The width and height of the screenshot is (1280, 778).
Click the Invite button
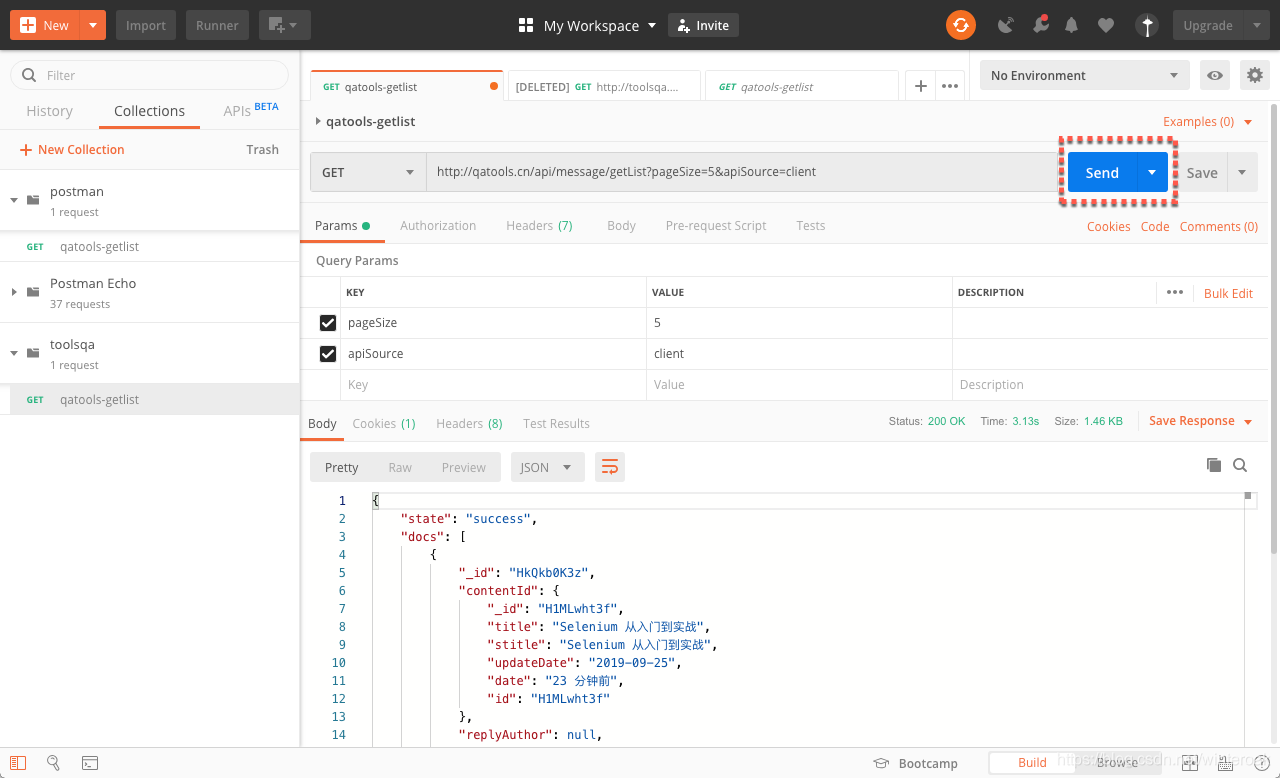coord(703,25)
